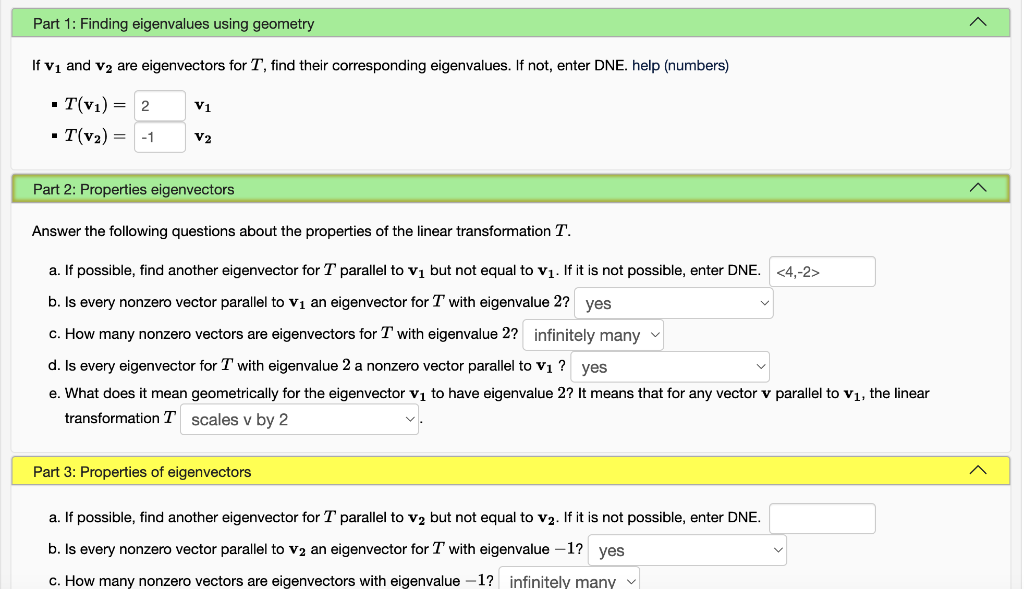Click the 'help' link

[648, 64]
